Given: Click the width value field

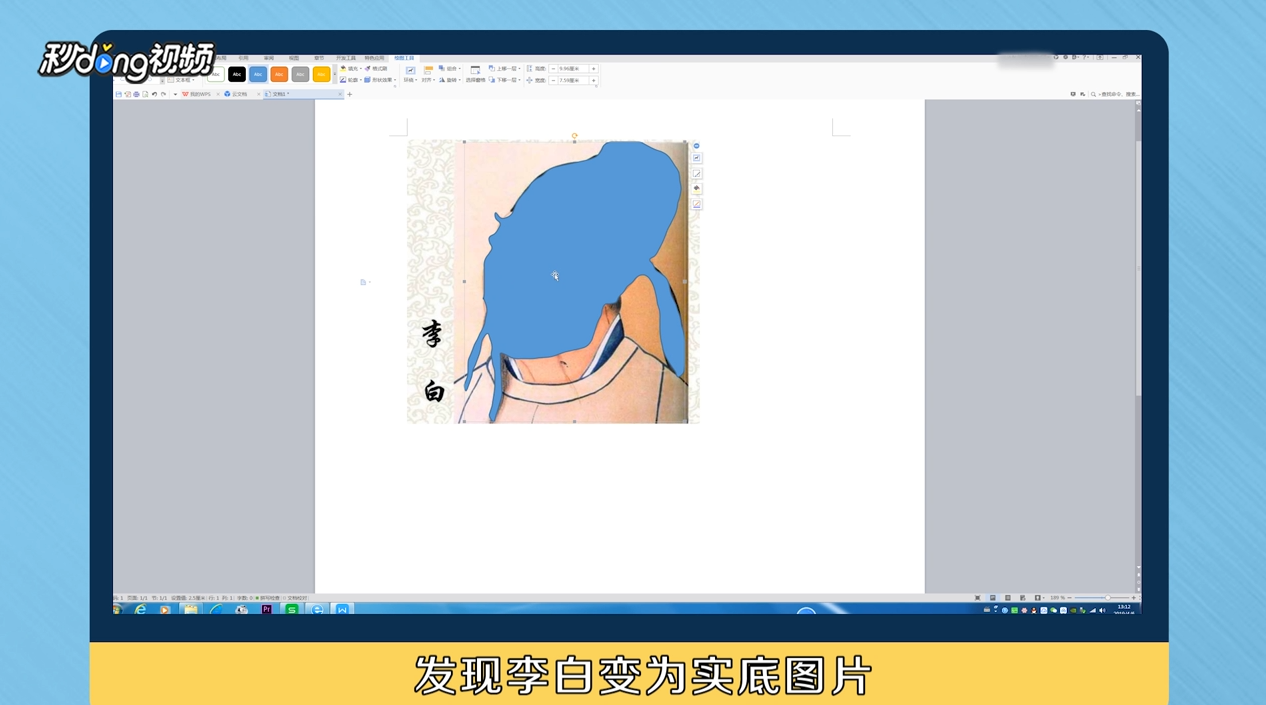Looking at the screenshot, I should (x=573, y=80).
